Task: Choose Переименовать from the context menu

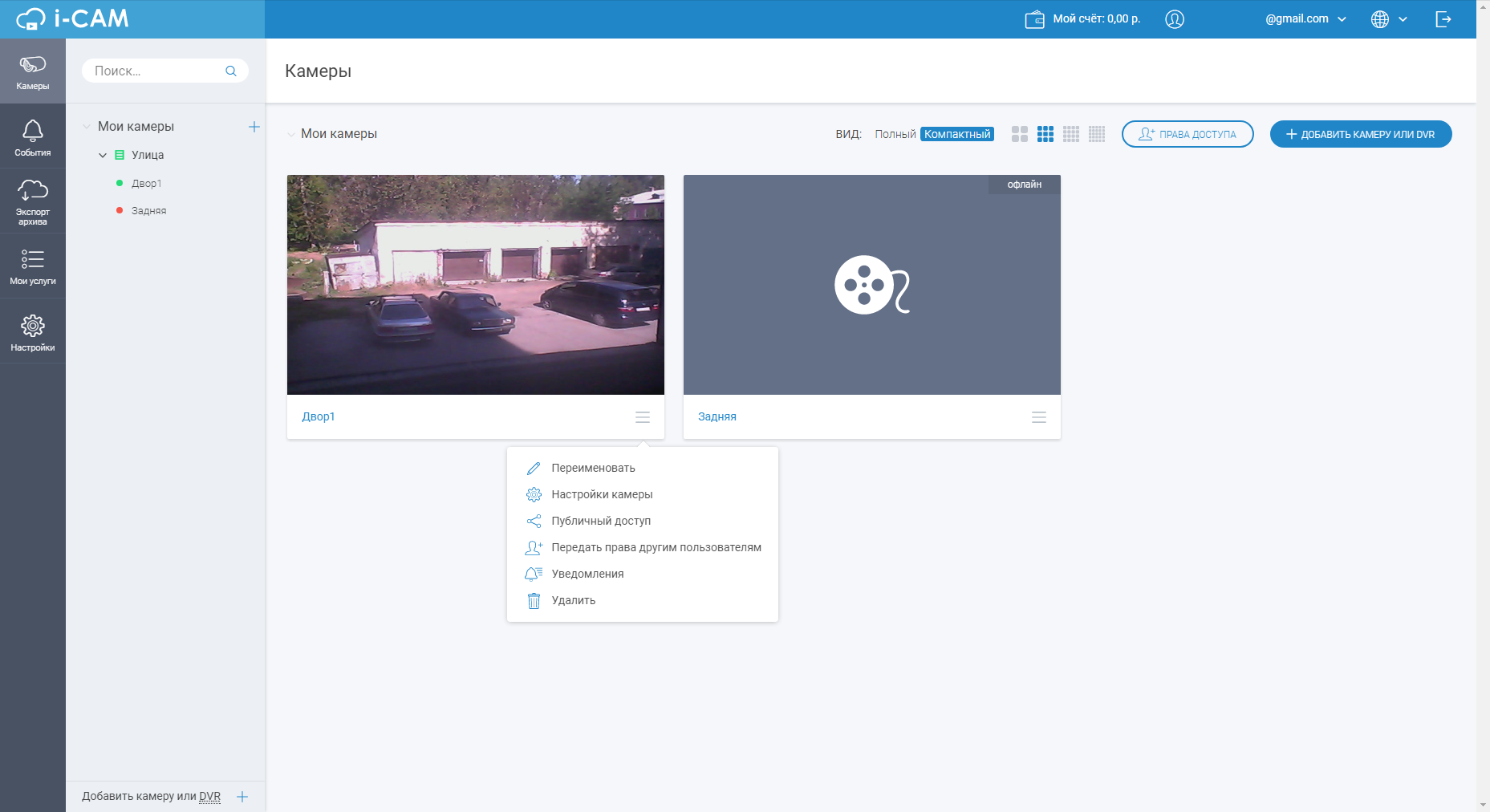Action: [593, 468]
